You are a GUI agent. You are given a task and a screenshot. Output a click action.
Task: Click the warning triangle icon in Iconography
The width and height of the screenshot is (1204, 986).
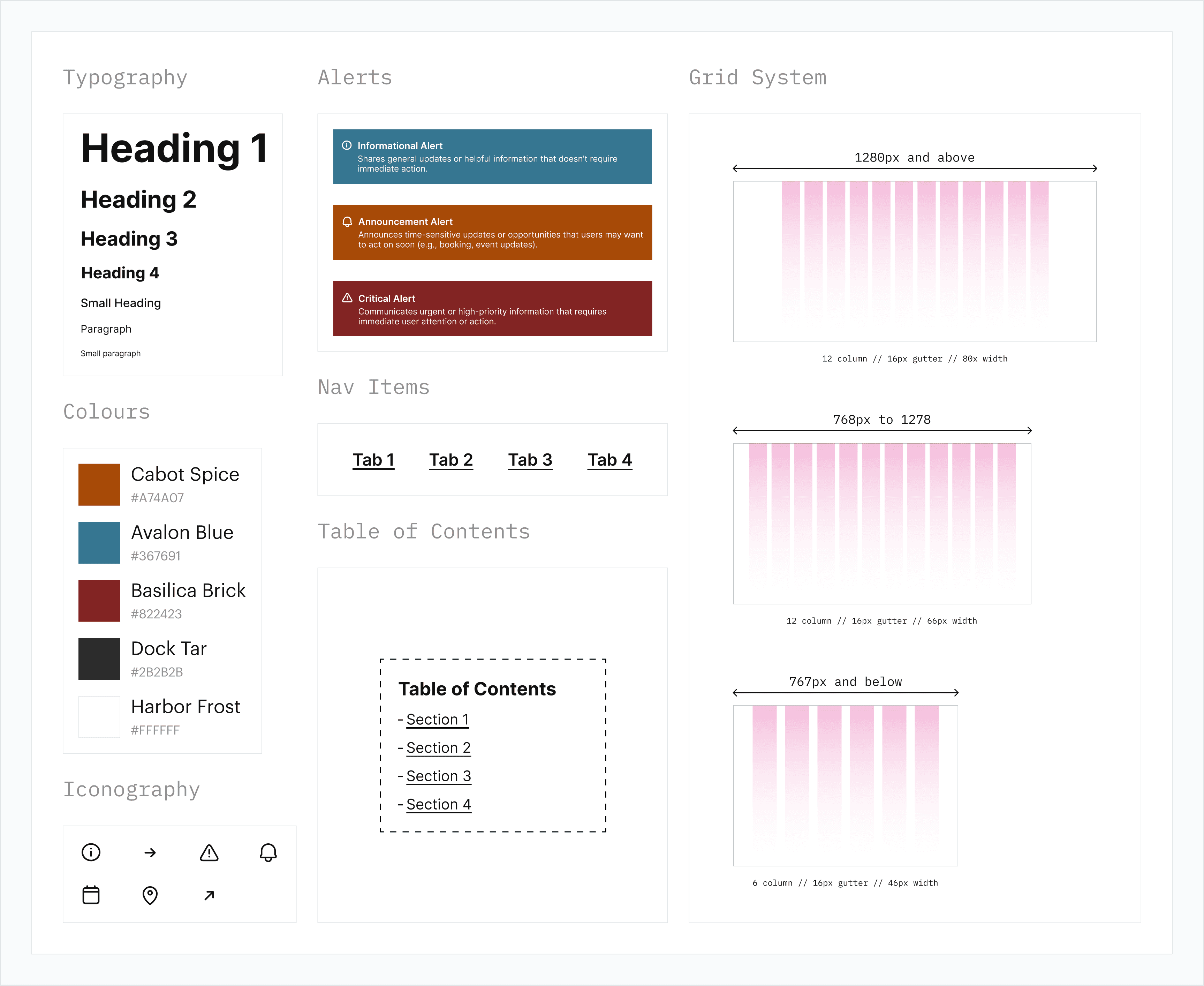click(x=209, y=852)
